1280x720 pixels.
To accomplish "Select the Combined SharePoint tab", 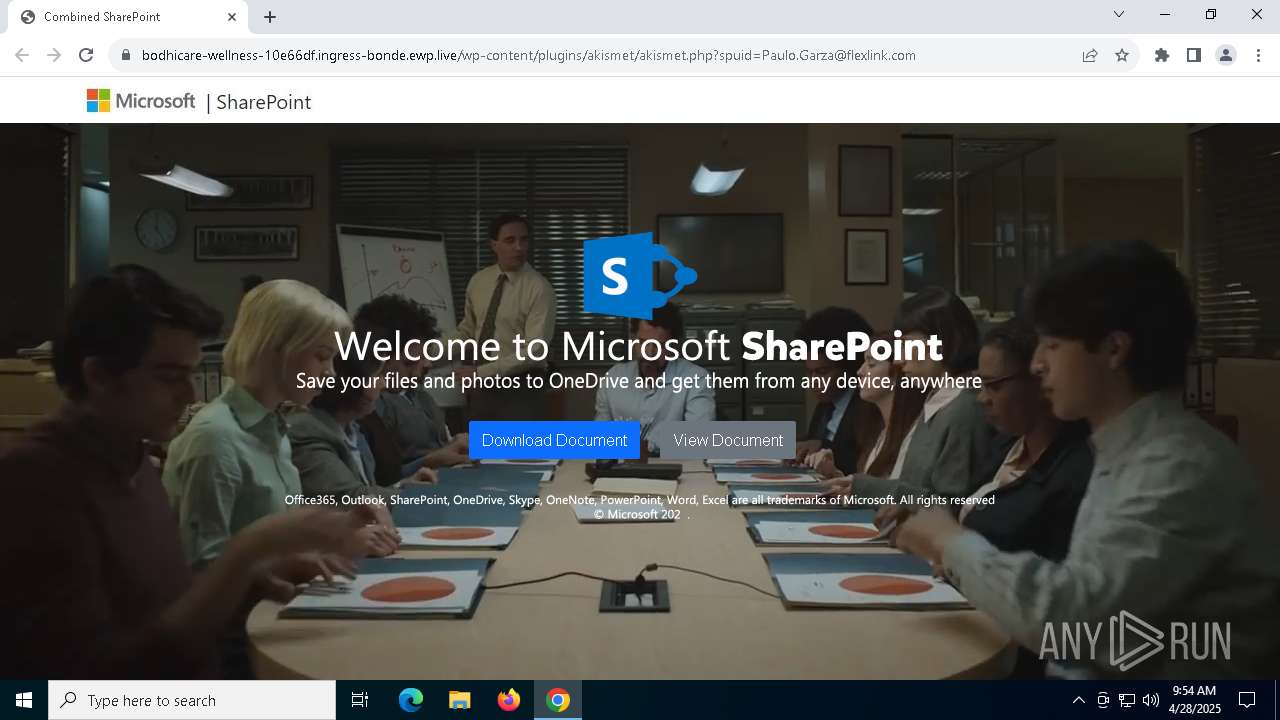I will pyautogui.click(x=126, y=17).
